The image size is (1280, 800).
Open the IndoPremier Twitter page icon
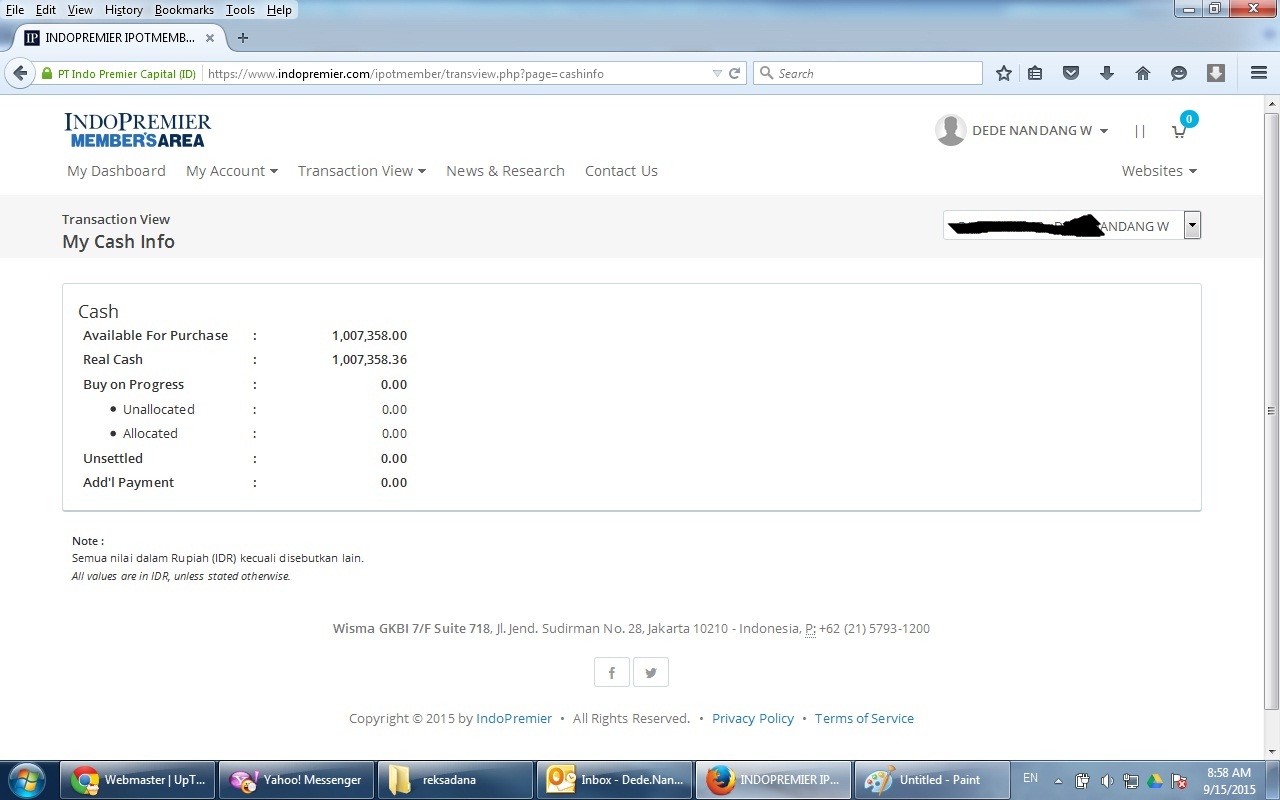tap(651, 672)
